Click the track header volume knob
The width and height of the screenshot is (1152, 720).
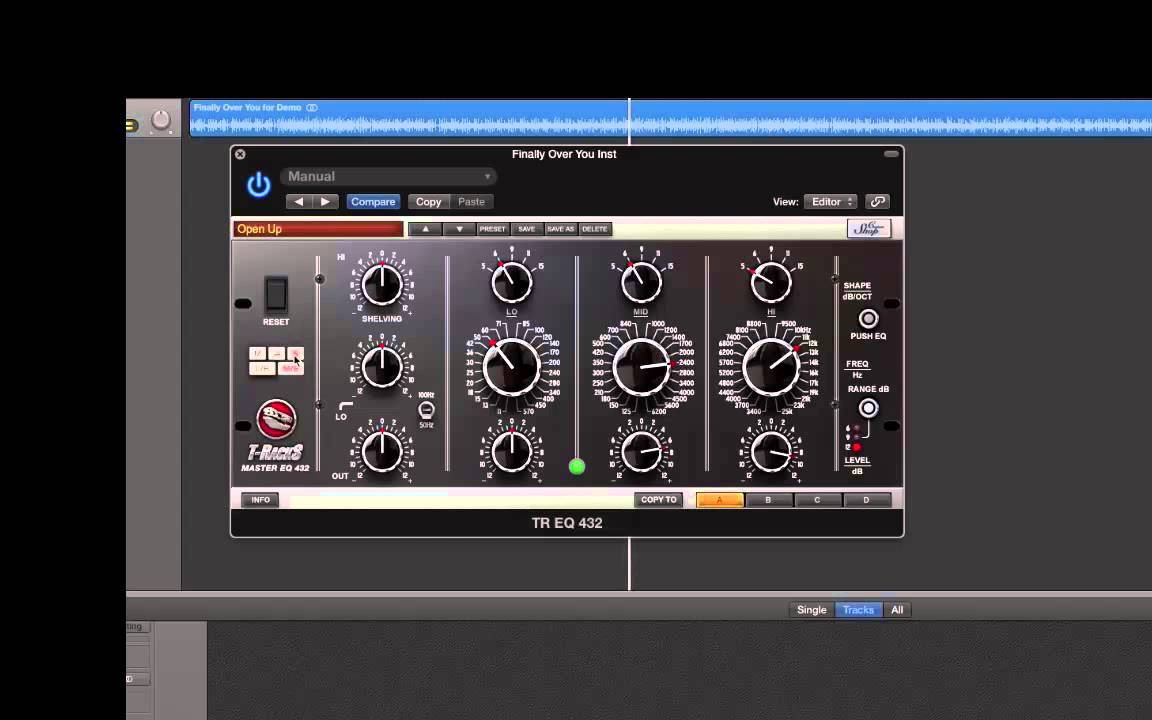coord(161,120)
